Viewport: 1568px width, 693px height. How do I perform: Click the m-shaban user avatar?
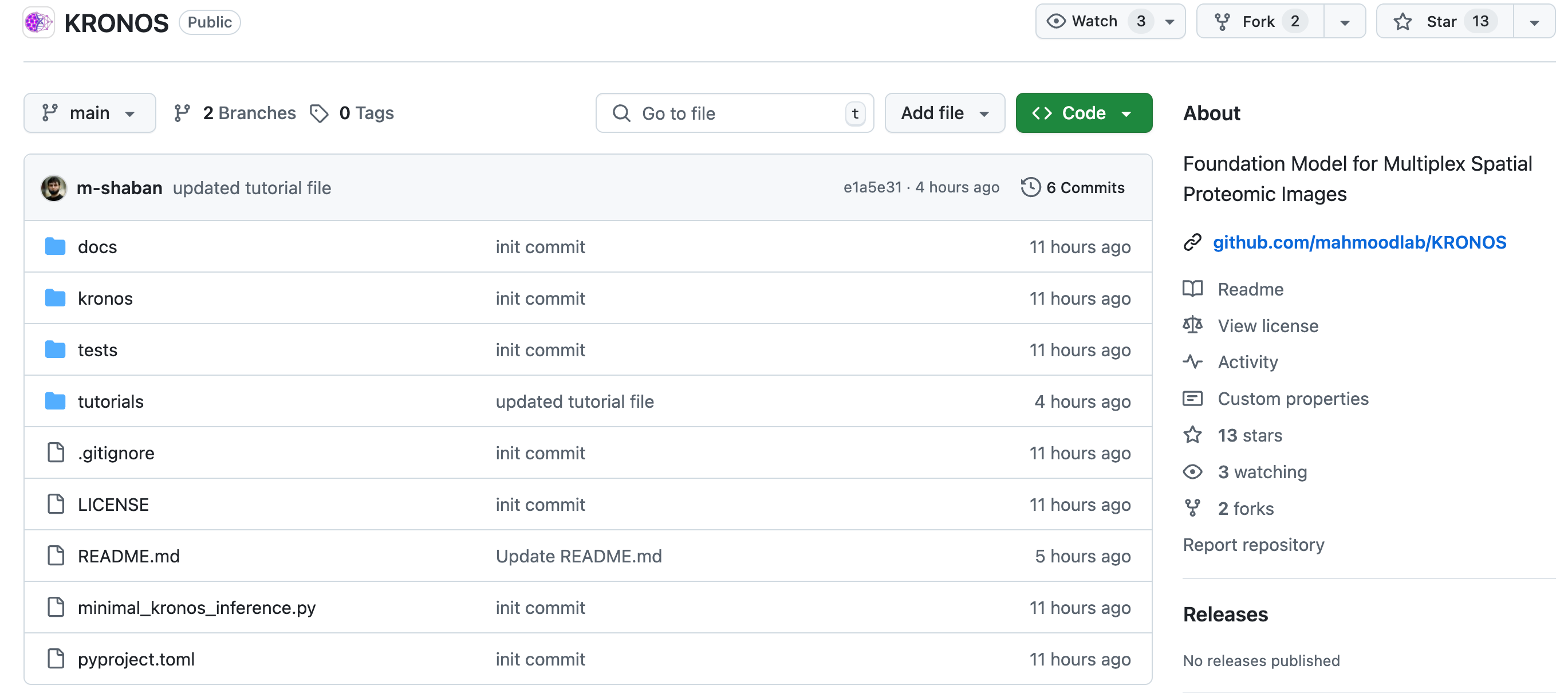(54, 187)
